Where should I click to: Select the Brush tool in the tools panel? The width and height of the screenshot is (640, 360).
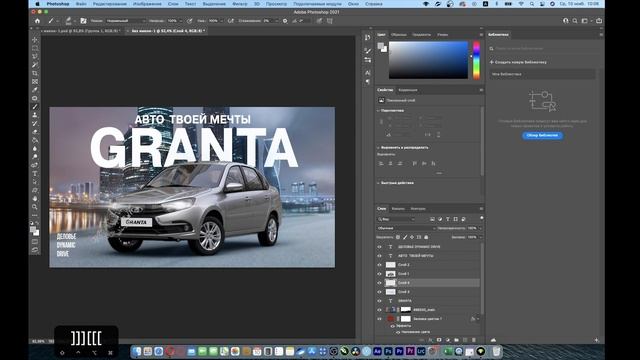(x=35, y=107)
